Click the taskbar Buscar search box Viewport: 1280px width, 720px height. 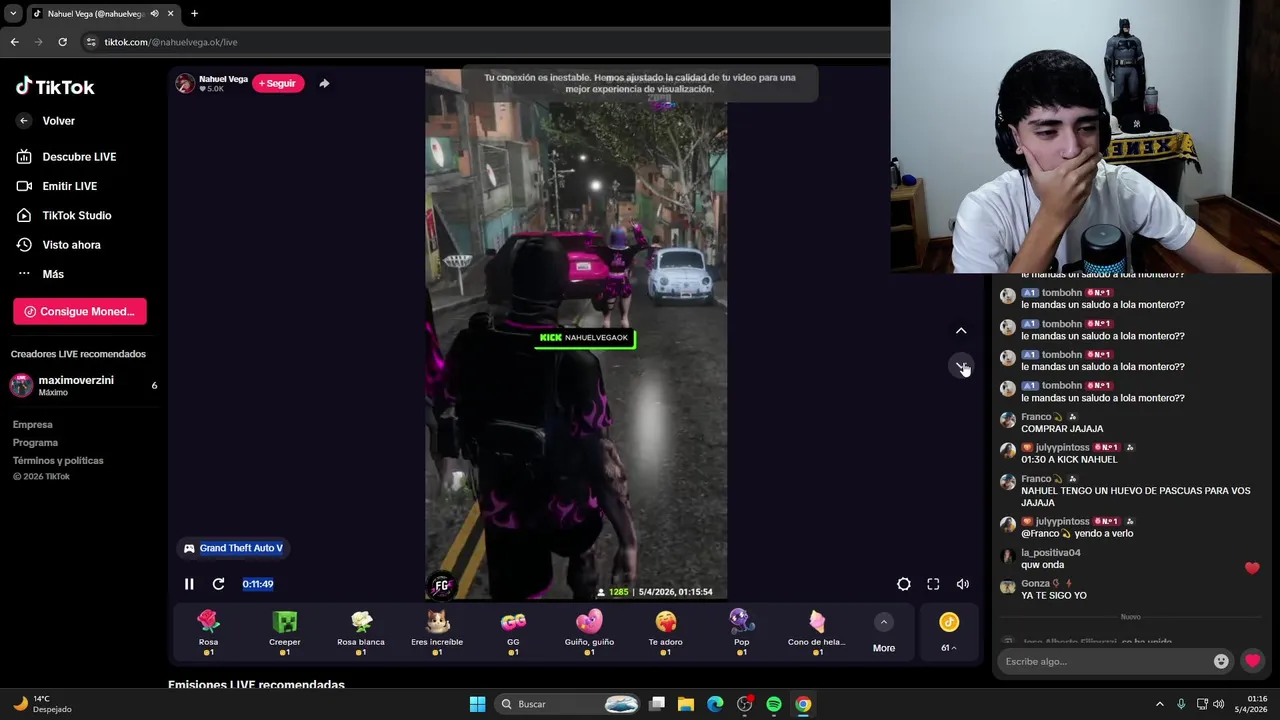(569, 704)
